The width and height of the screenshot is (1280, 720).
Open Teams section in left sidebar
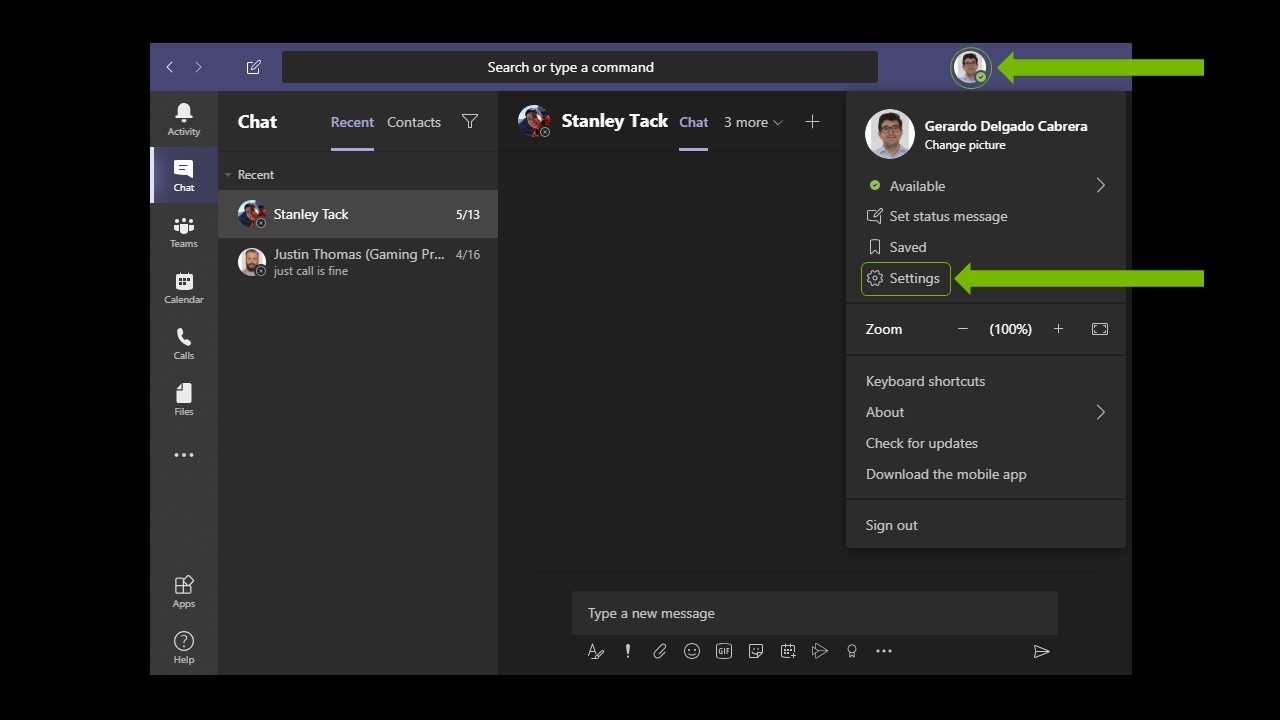point(184,232)
